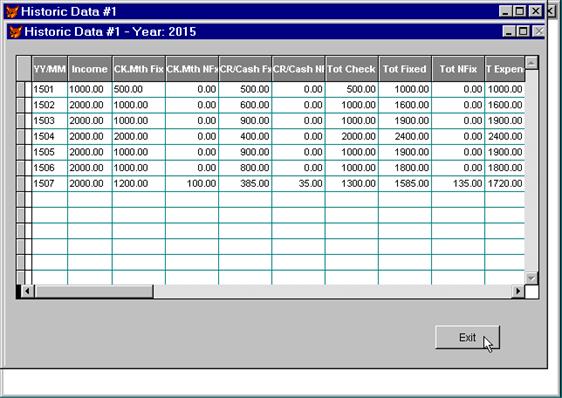Select the Tot Fixed column header
This screenshot has width=562, height=398.
point(405,69)
